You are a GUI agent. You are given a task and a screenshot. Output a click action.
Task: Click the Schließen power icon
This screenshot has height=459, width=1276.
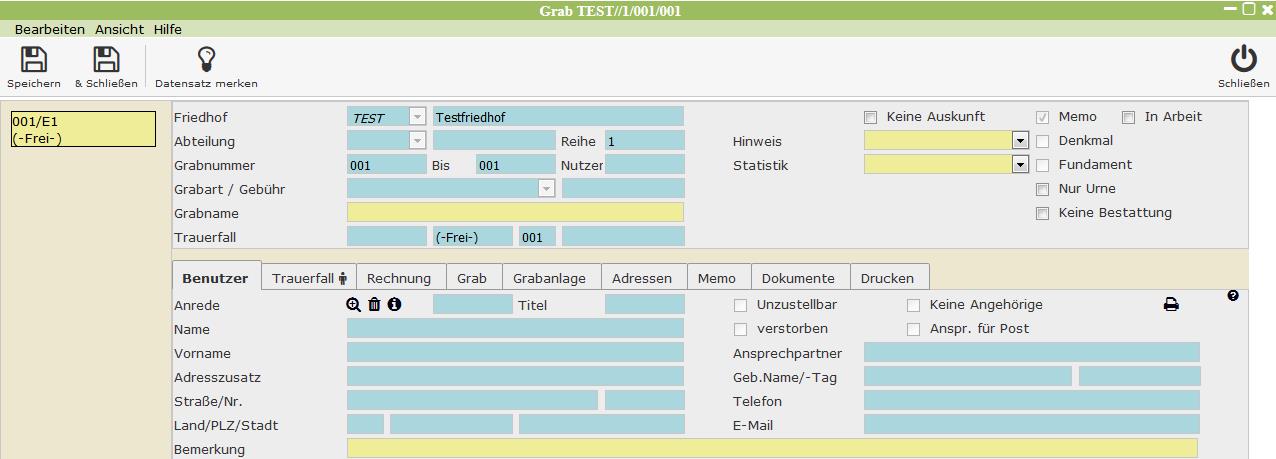point(1243,60)
